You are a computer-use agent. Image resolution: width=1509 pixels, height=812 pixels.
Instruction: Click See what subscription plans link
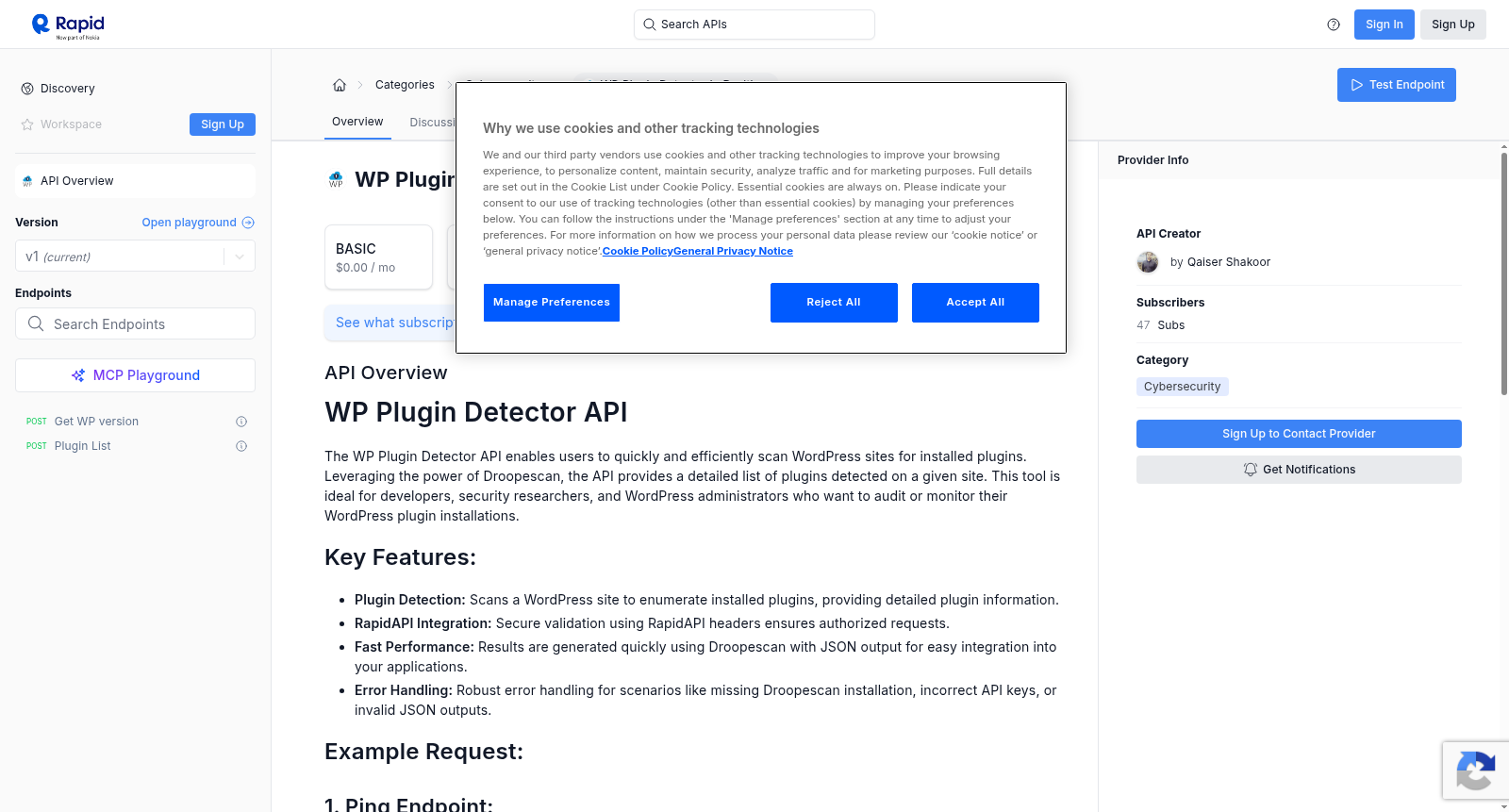[x=394, y=323]
